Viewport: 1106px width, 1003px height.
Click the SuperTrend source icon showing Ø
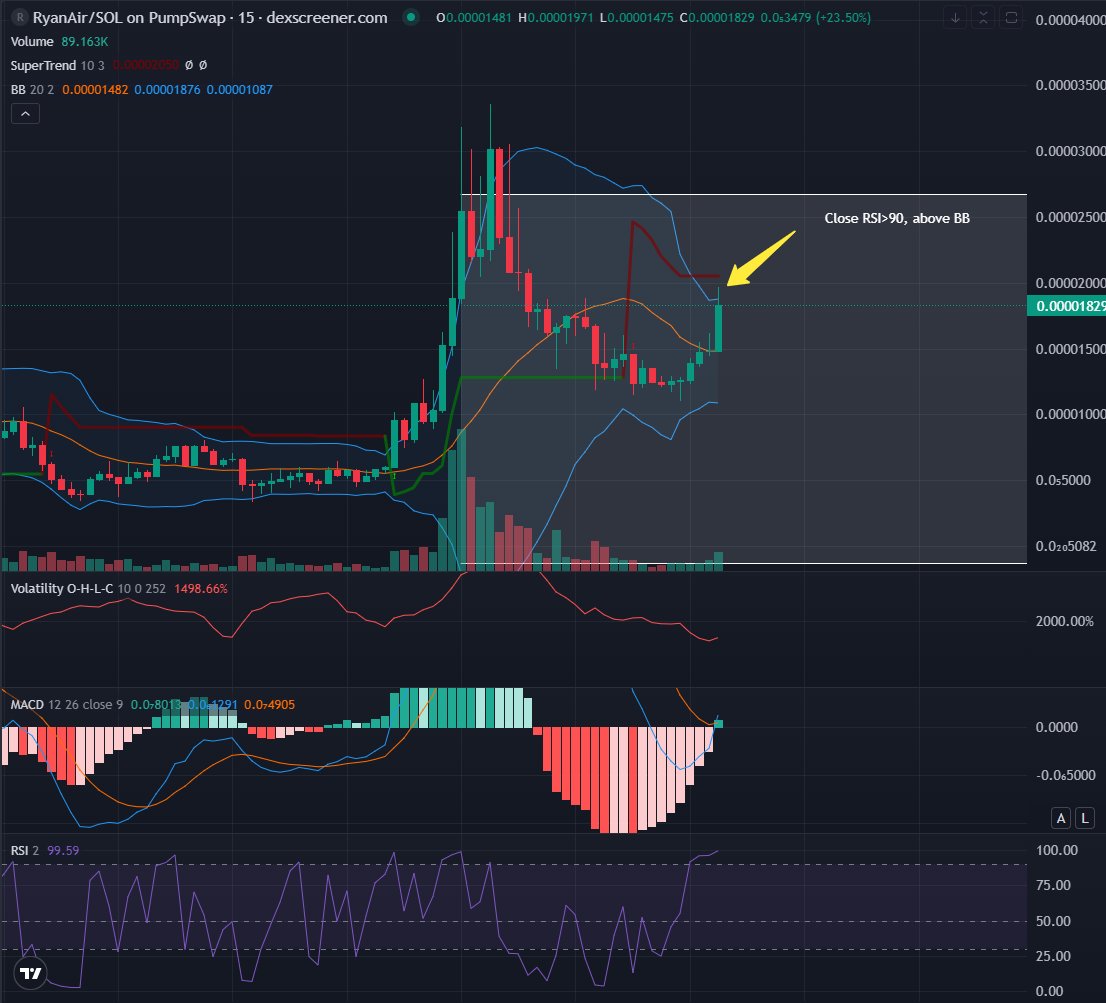[189, 63]
